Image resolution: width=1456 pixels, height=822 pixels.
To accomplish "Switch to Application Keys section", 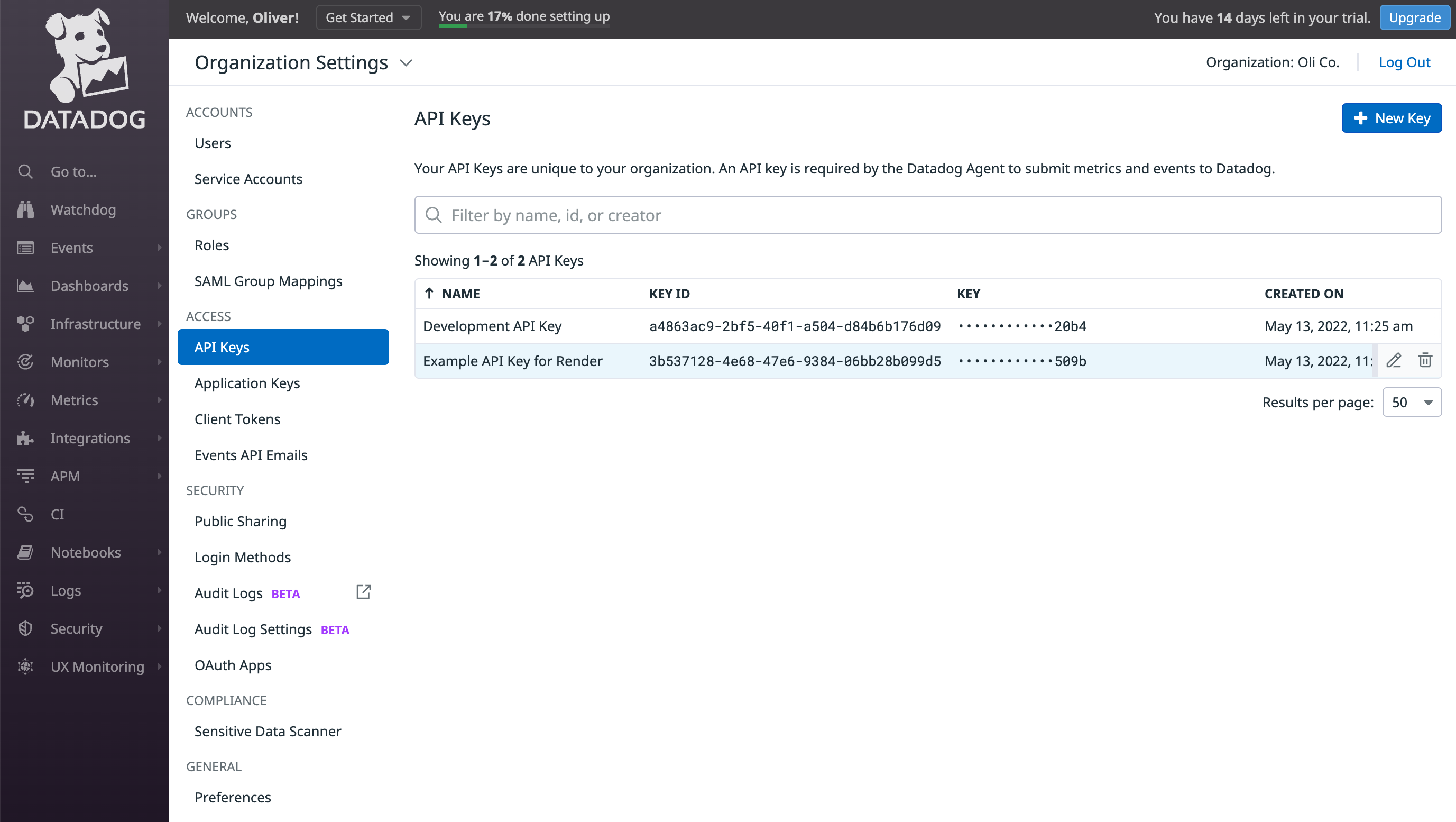I will [x=247, y=383].
